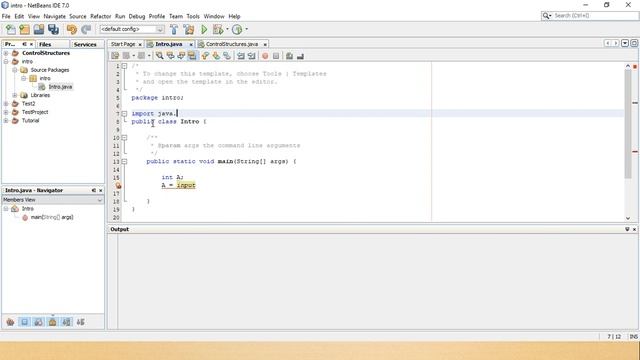640x360 pixels.
Task: Click the Comment editor toolbar icon
Action: click(x=289, y=56)
